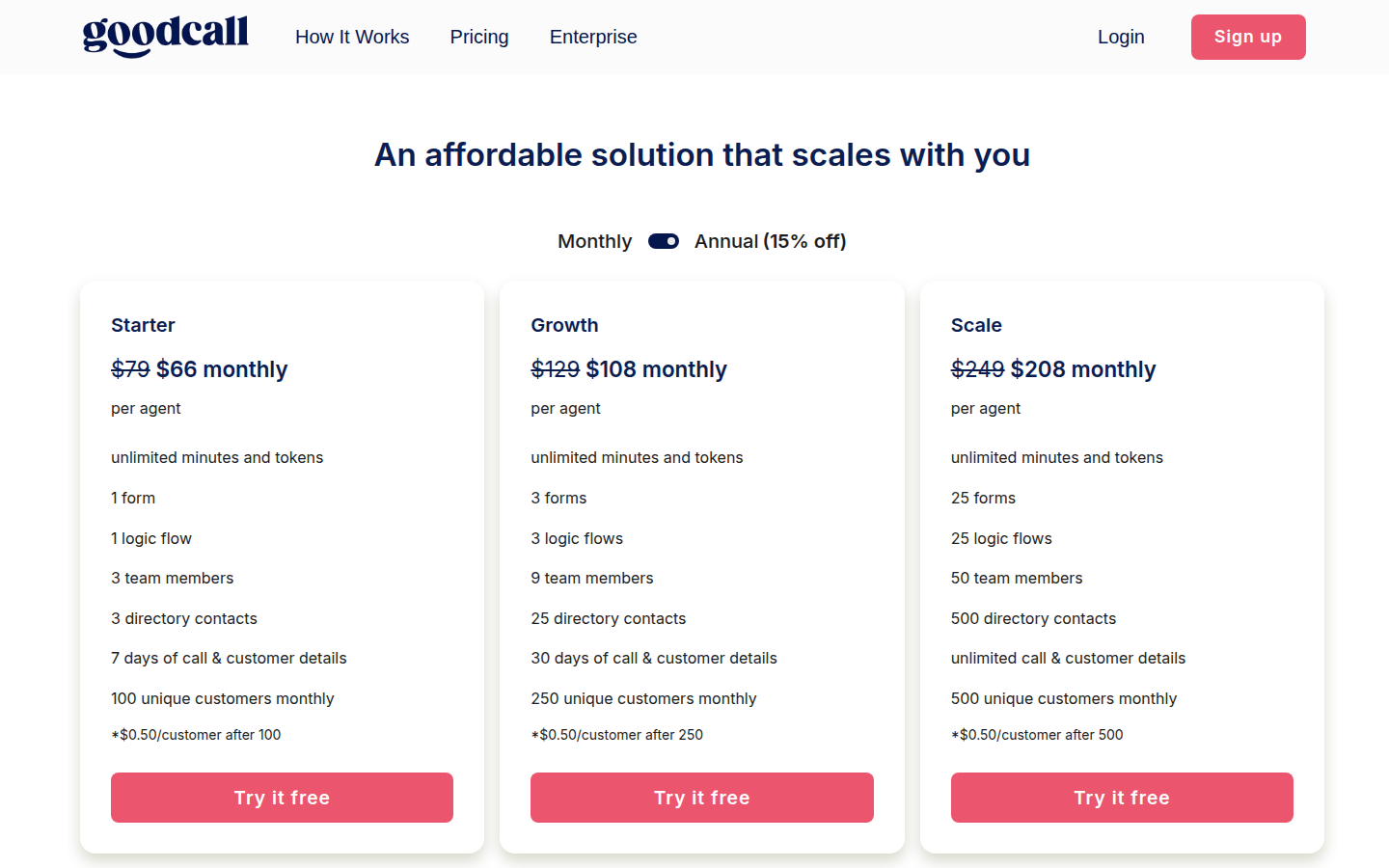Select the Monthly billing label
The image size is (1389, 868).
pyautogui.click(x=594, y=241)
